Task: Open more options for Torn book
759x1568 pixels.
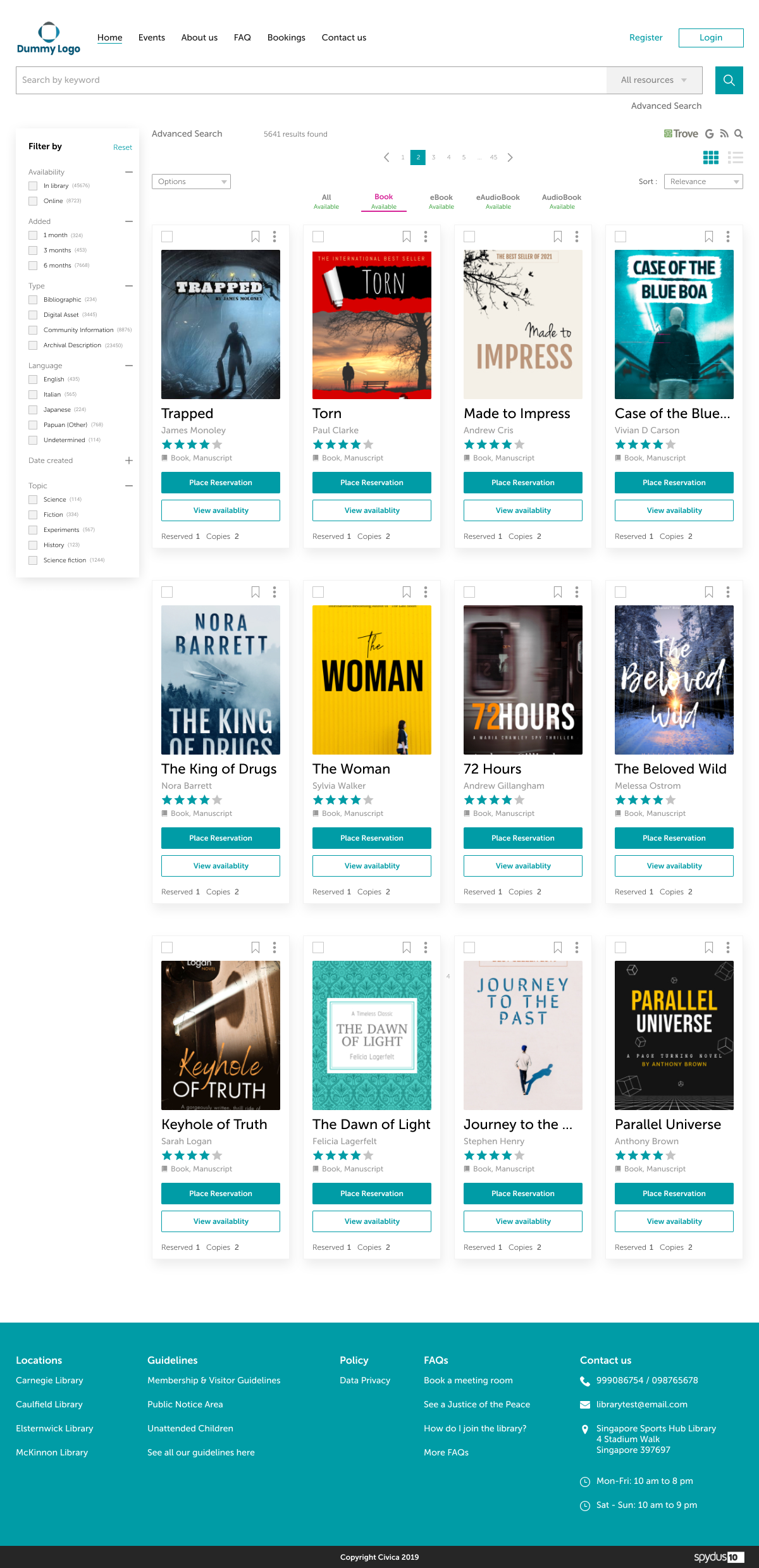Action: [x=426, y=237]
